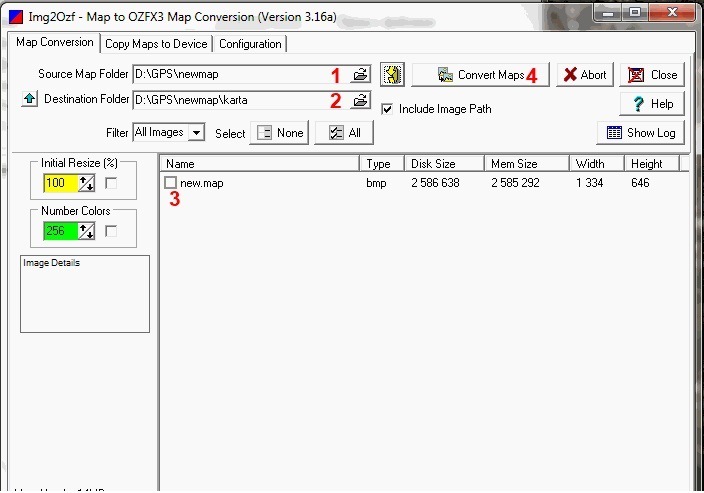
Task: Click the Abort button
Action: coord(585,75)
